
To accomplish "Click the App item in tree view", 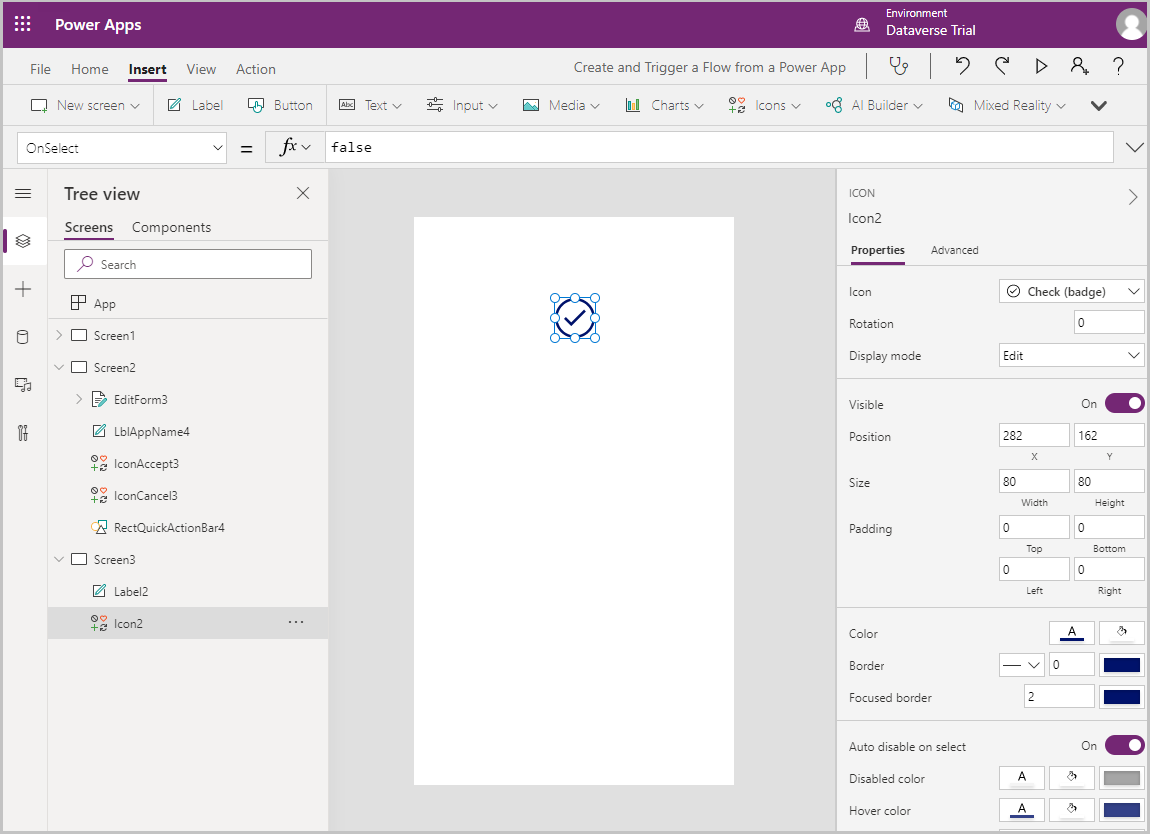I will click(x=104, y=304).
